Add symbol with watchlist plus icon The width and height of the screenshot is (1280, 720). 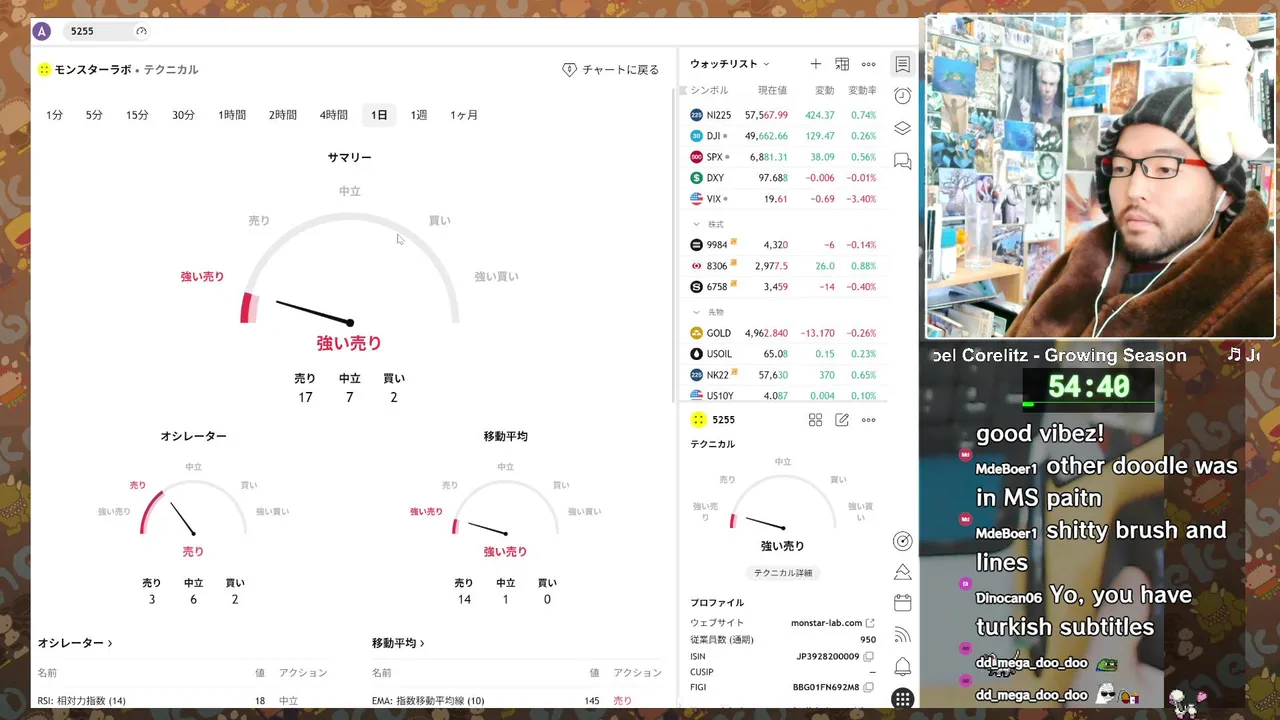[815, 64]
